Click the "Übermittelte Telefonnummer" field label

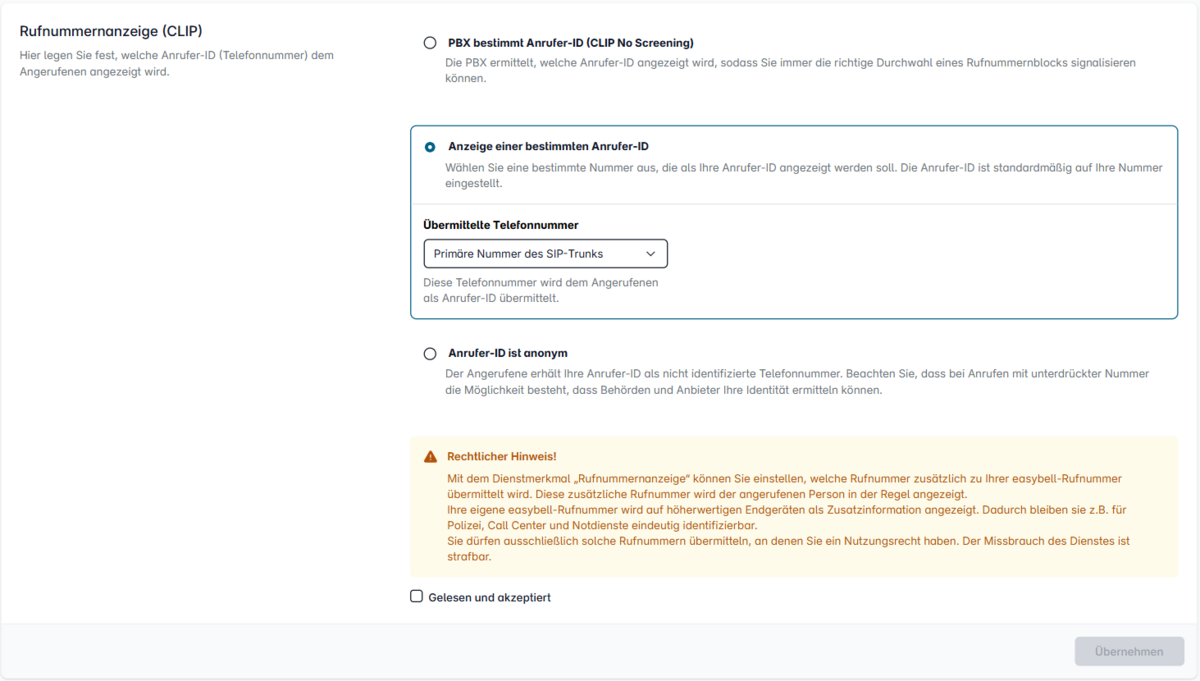501,225
